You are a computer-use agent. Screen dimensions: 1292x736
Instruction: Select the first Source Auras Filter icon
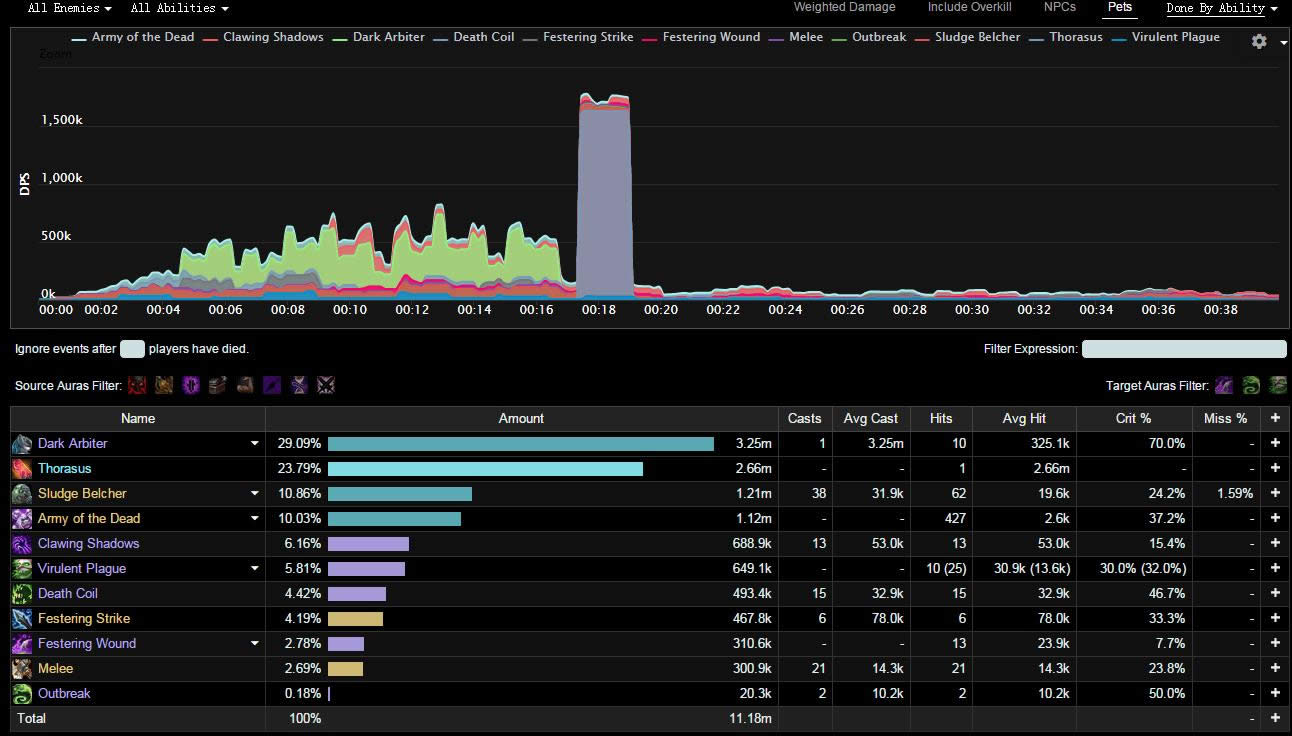[x=137, y=385]
